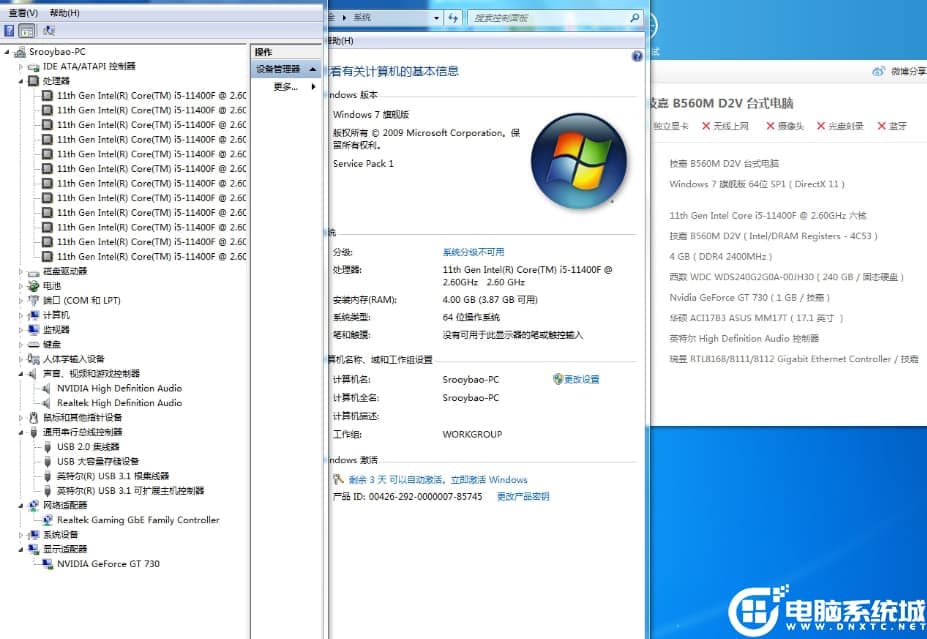Click the Properties pane icon in Device Manager toolbar
Screen dimensions: 927x639
pos(27,31)
